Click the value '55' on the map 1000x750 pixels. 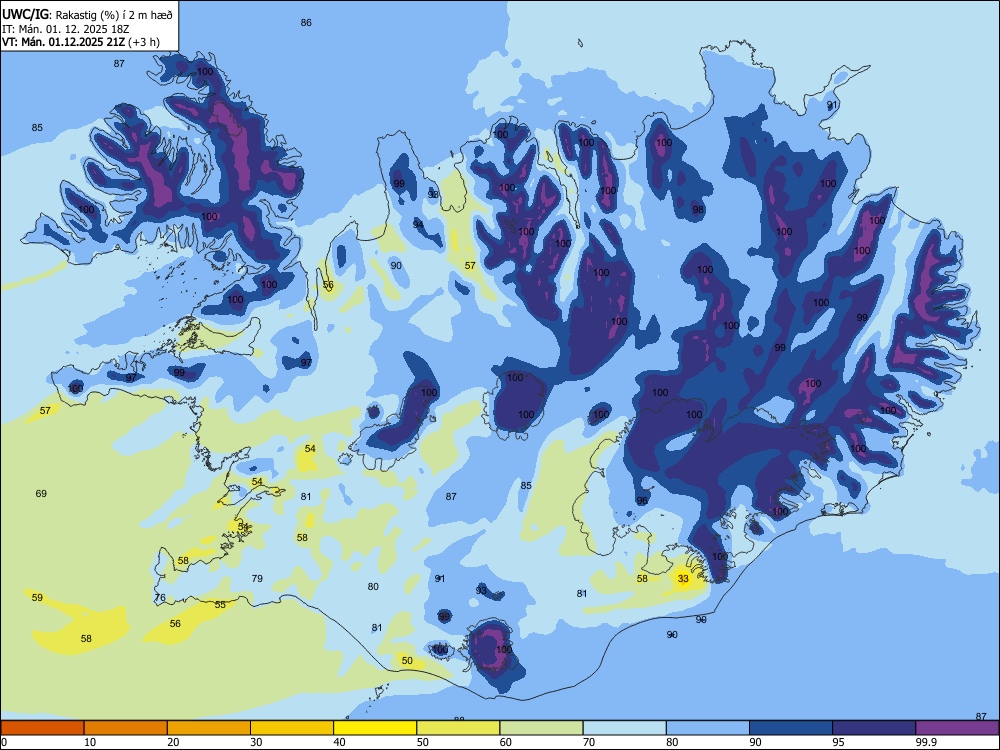[x=220, y=605]
